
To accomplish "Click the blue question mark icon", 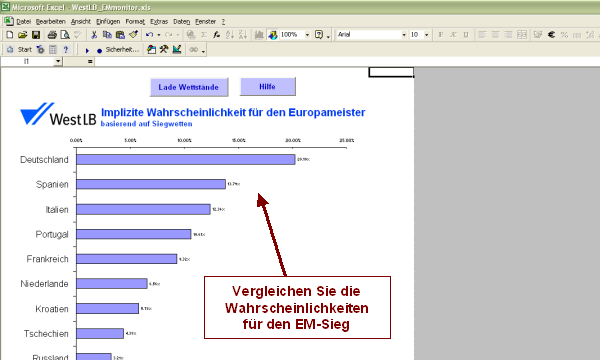I will pyautogui.click(x=66, y=50).
